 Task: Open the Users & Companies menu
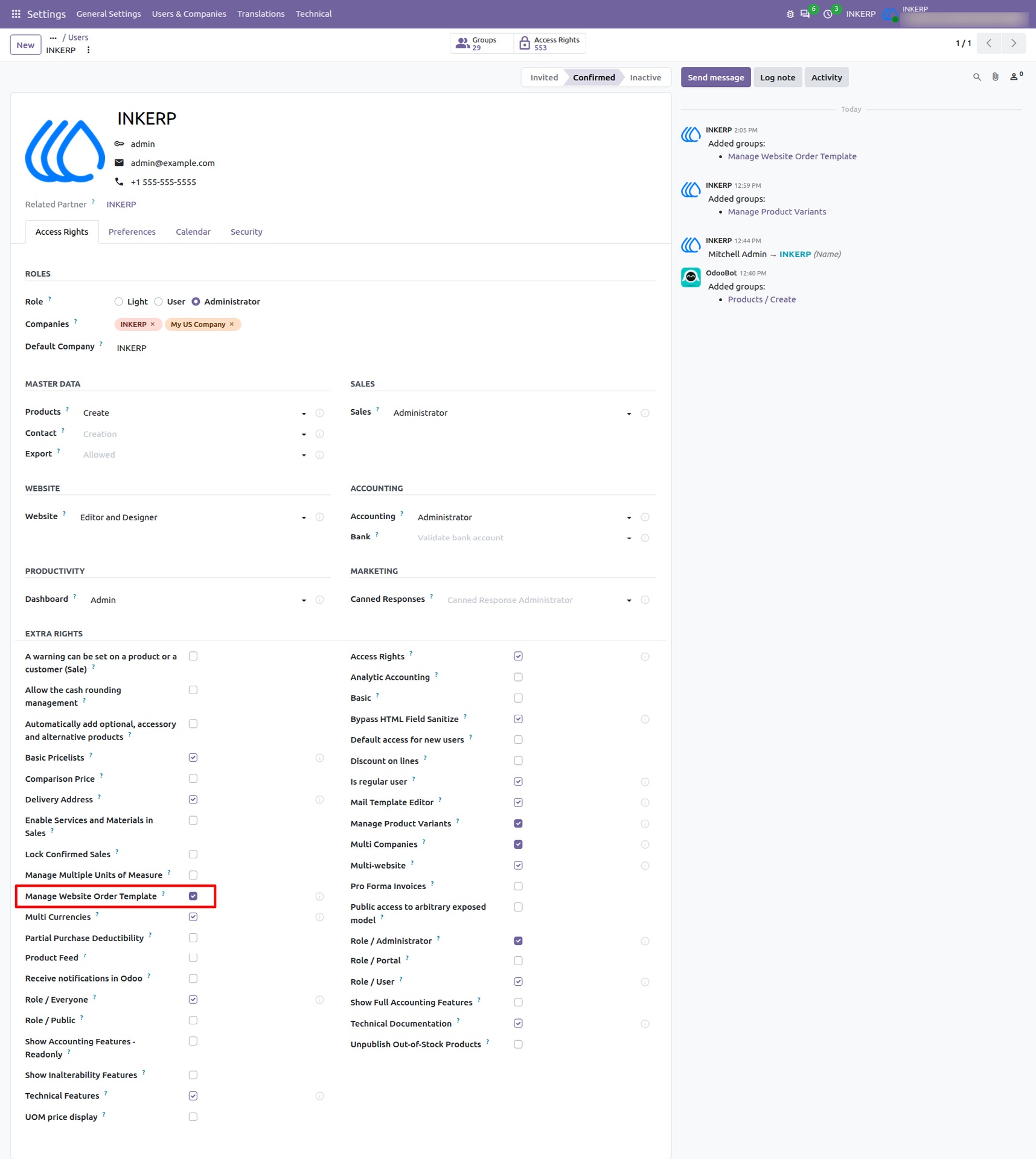pos(189,14)
